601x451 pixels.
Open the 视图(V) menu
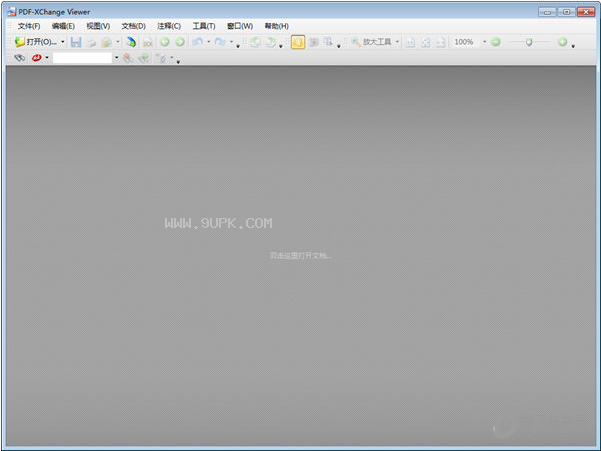[98, 26]
